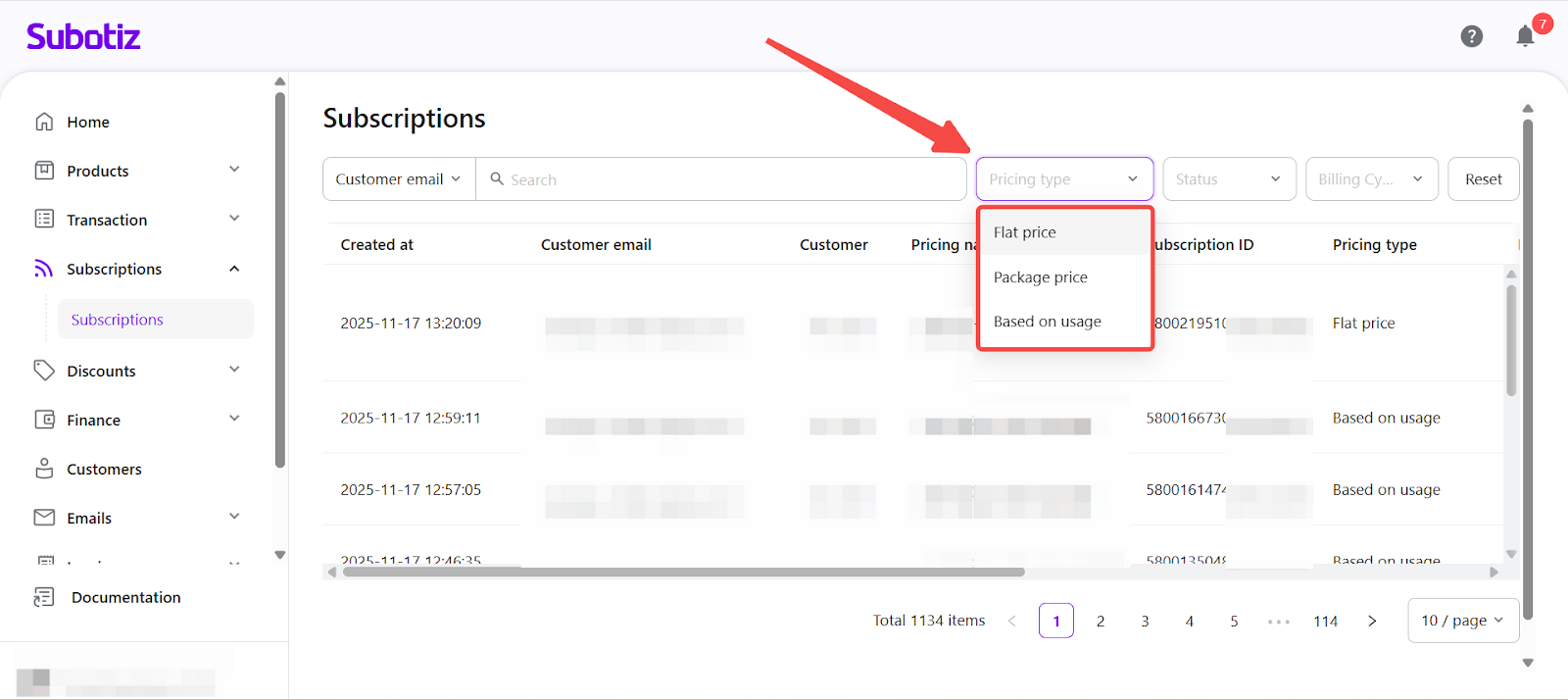
Task: Change the 10 / page size selector
Action: click(1462, 621)
